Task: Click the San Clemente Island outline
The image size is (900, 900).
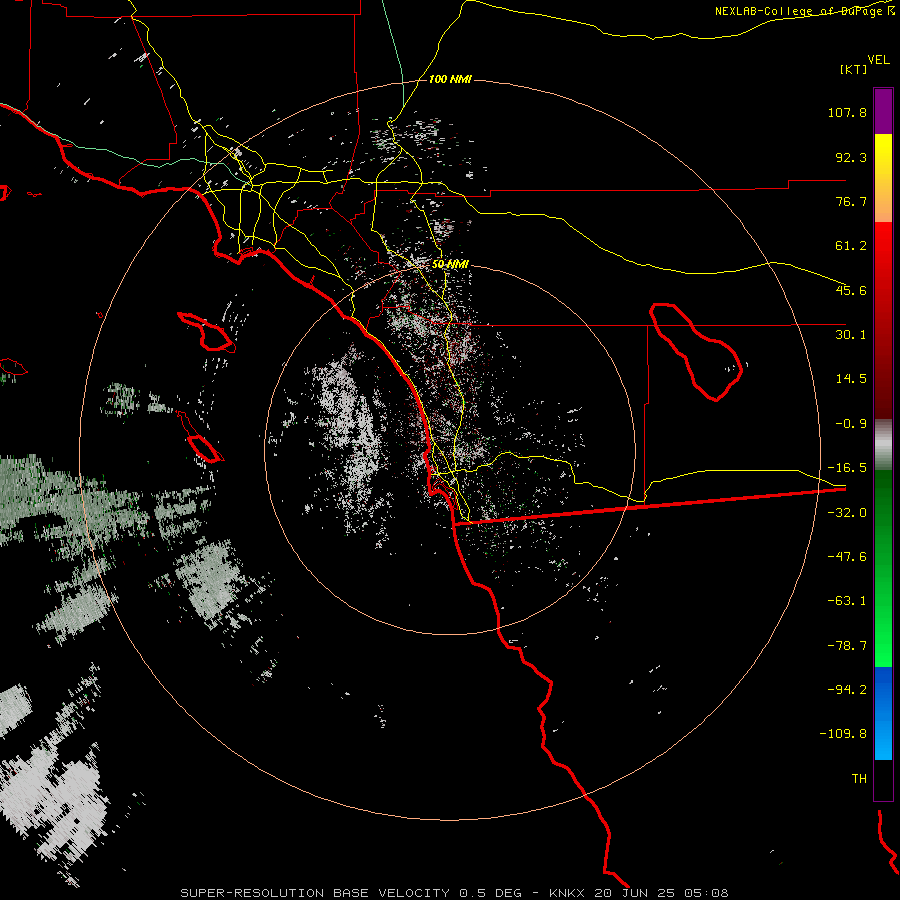Action: [200, 437]
